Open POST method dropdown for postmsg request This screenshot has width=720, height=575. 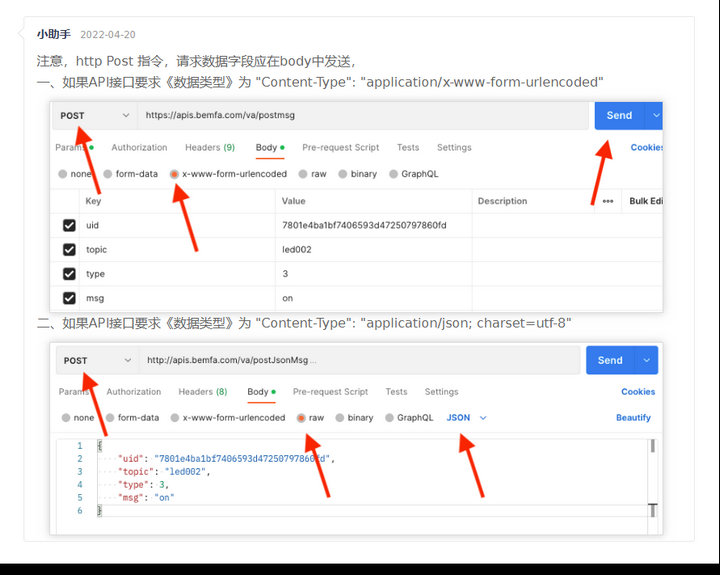pos(94,116)
